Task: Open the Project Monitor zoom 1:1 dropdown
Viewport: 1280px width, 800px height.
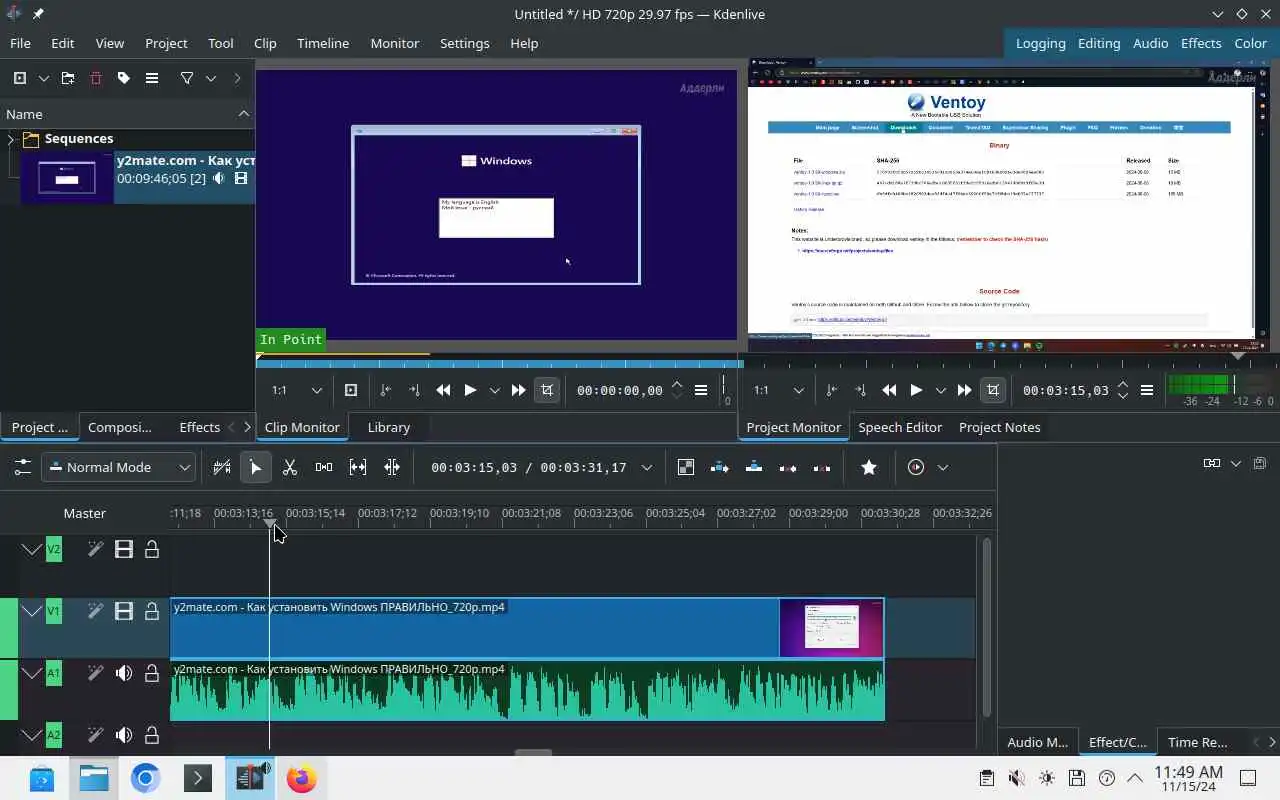Action: [779, 390]
